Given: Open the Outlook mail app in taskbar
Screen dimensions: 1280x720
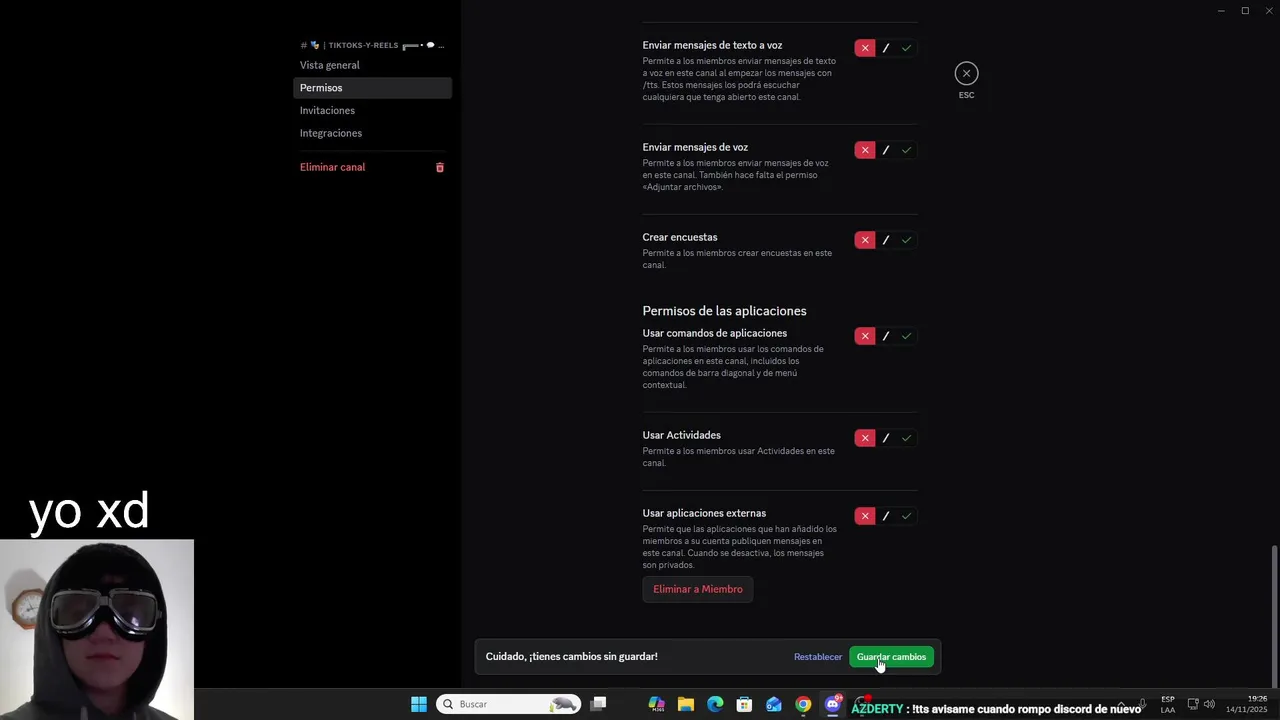Looking at the screenshot, I should pos(774,704).
